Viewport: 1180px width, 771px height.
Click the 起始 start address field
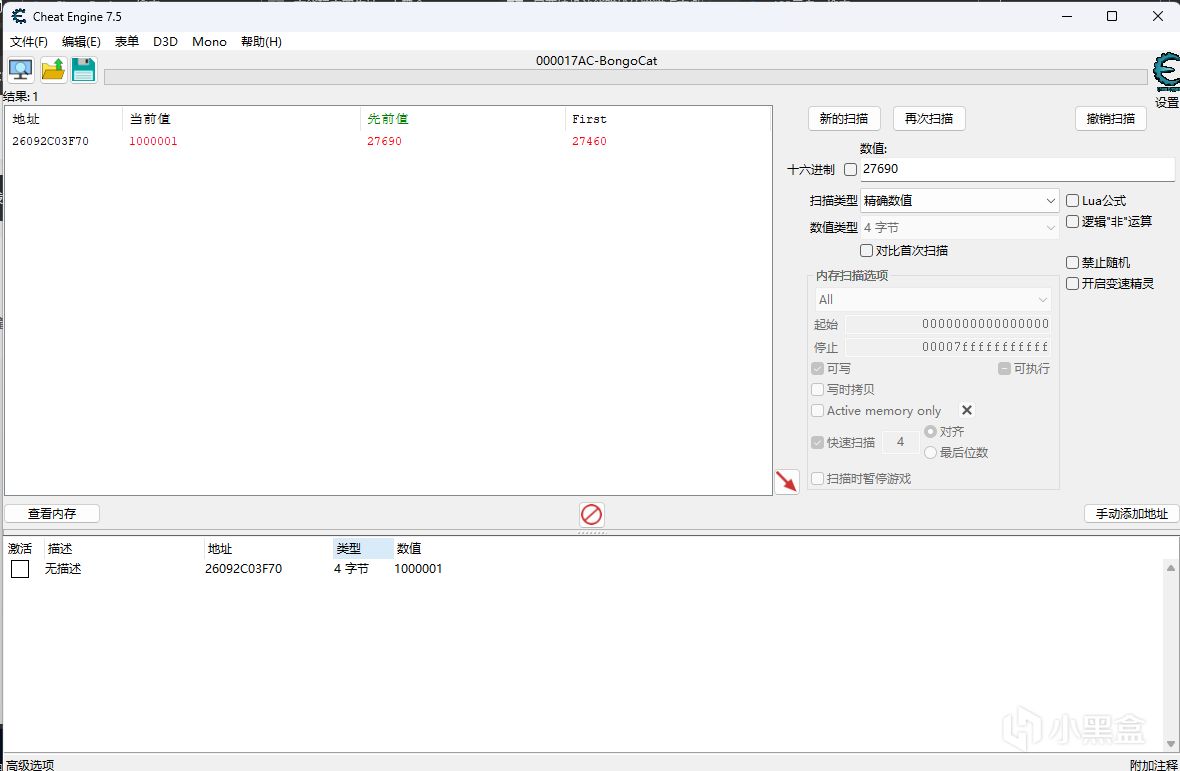[x=948, y=324]
